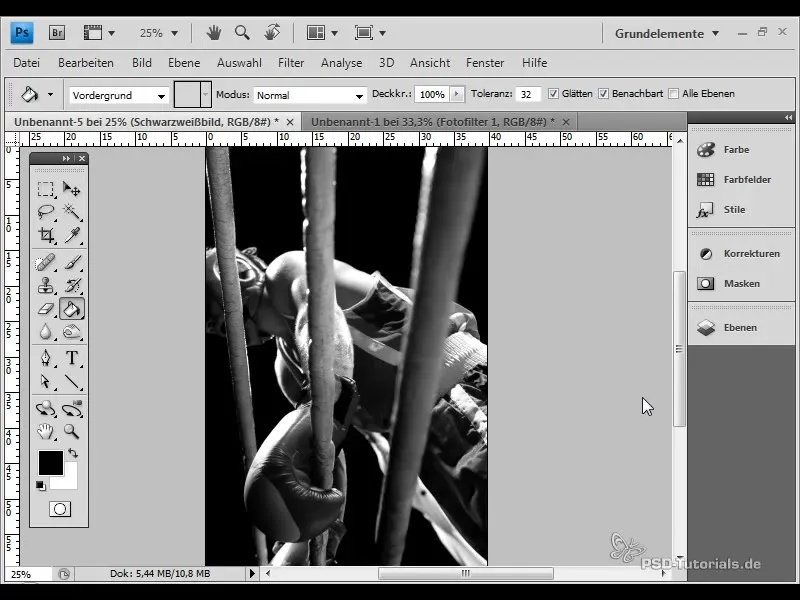This screenshot has height=600, width=800.
Task: Select the Magic Wand tool
Action: tap(72, 211)
